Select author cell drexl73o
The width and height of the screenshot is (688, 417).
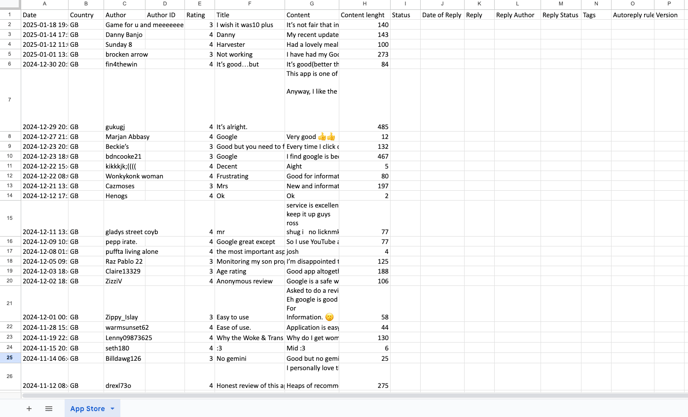click(x=124, y=377)
